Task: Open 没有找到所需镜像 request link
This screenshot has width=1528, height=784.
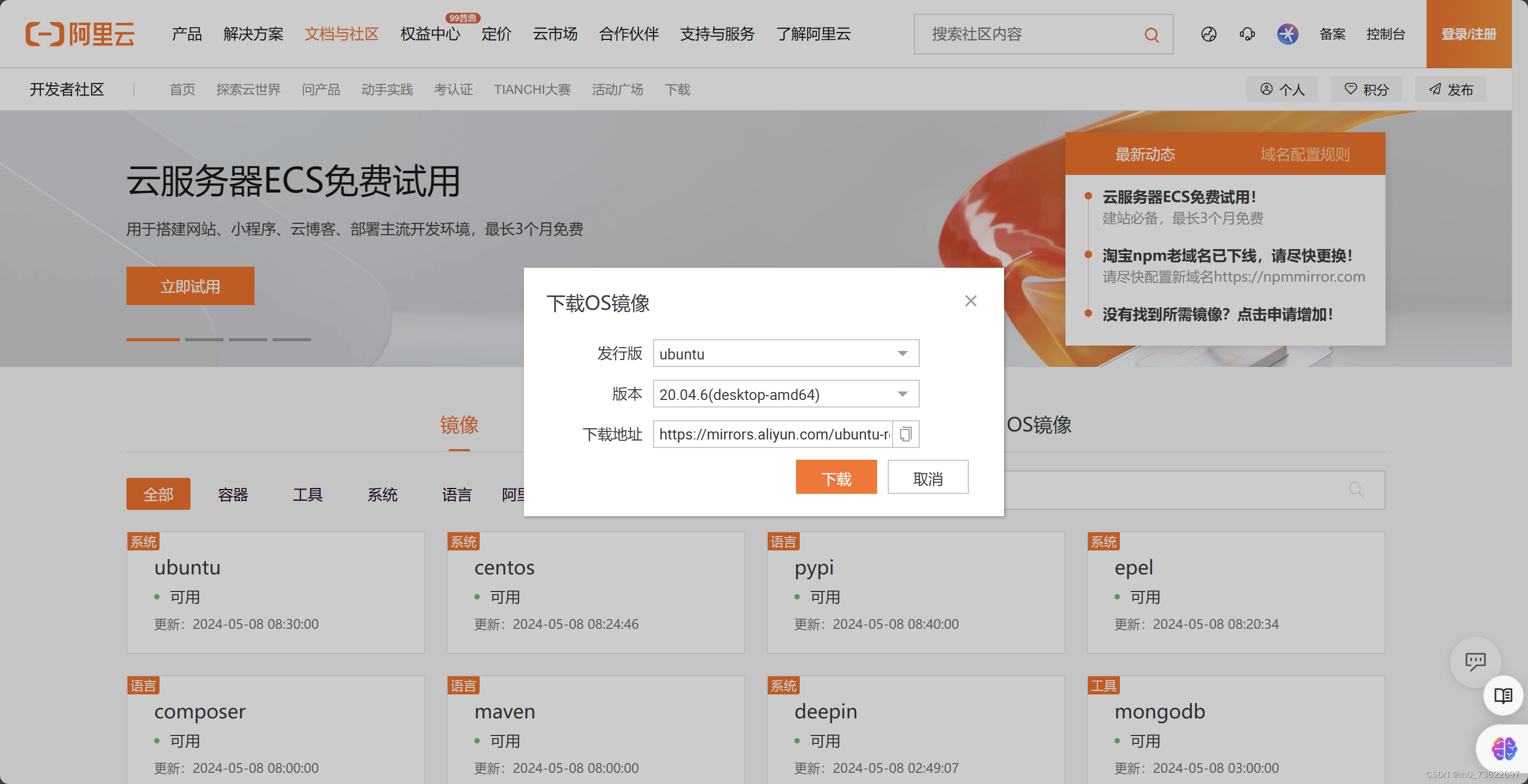Action: pos(1217,314)
